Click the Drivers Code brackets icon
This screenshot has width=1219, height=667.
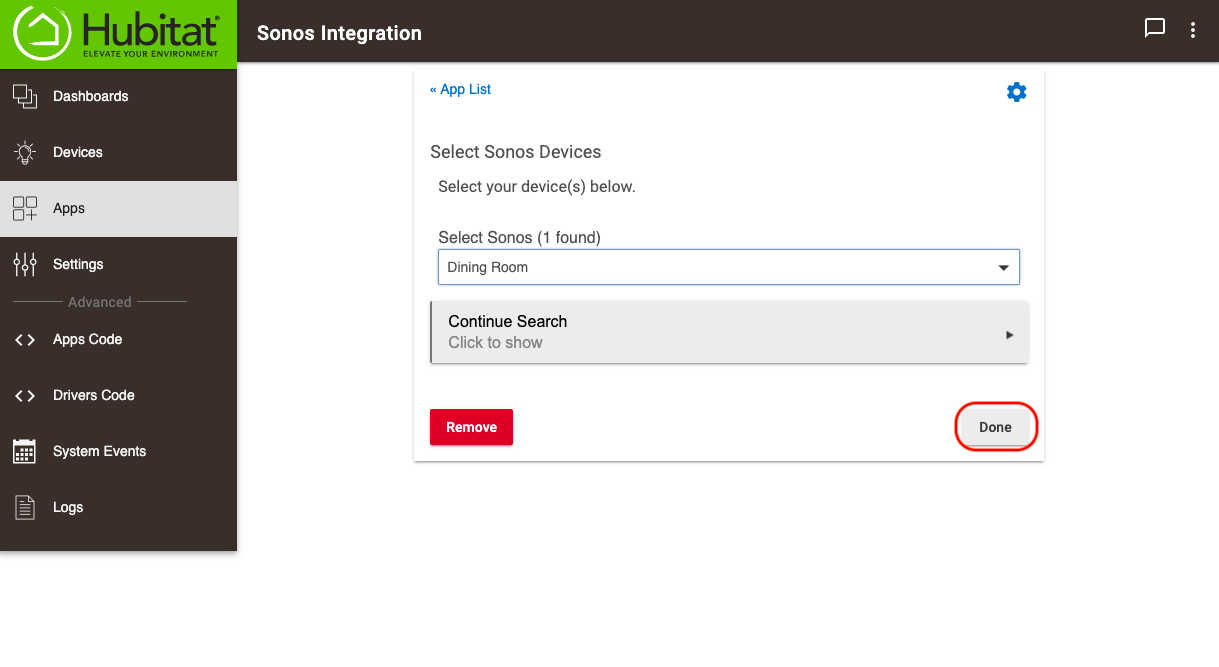pyautogui.click(x=25, y=396)
